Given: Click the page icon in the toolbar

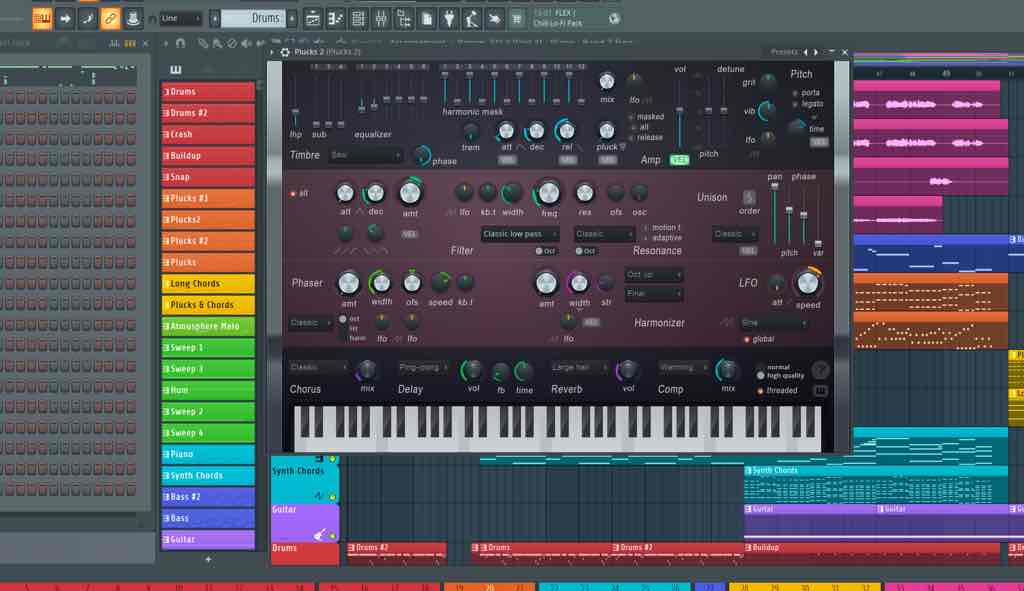Looking at the screenshot, I should (427, 19).
